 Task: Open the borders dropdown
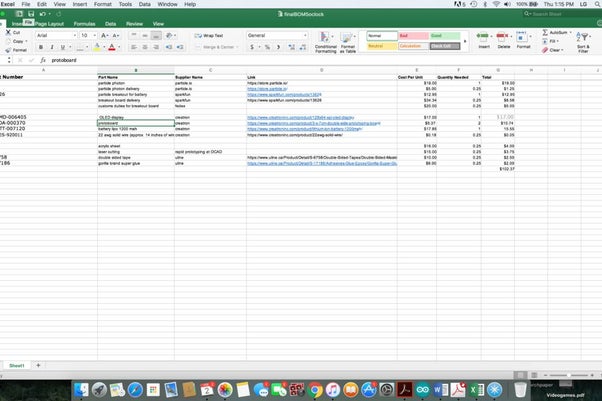click(x=87, y=47)
